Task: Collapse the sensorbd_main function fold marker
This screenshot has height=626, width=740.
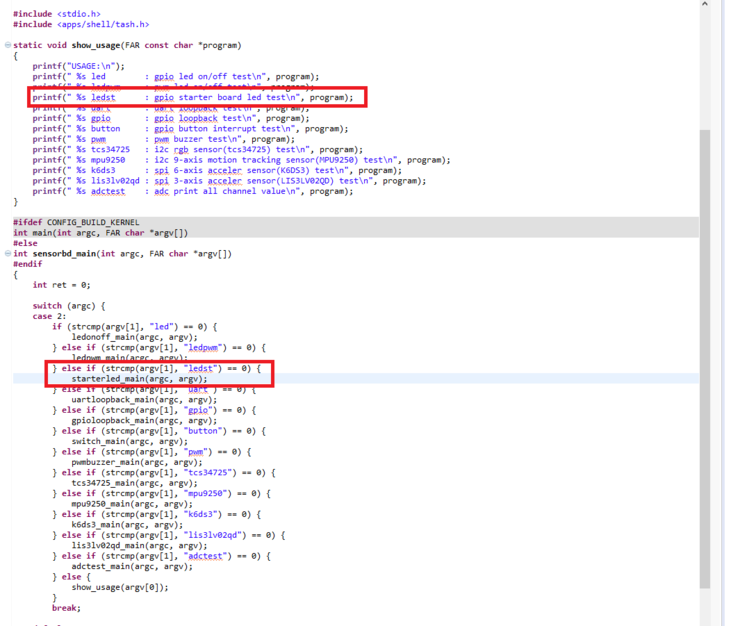Action: pos(8,254)
